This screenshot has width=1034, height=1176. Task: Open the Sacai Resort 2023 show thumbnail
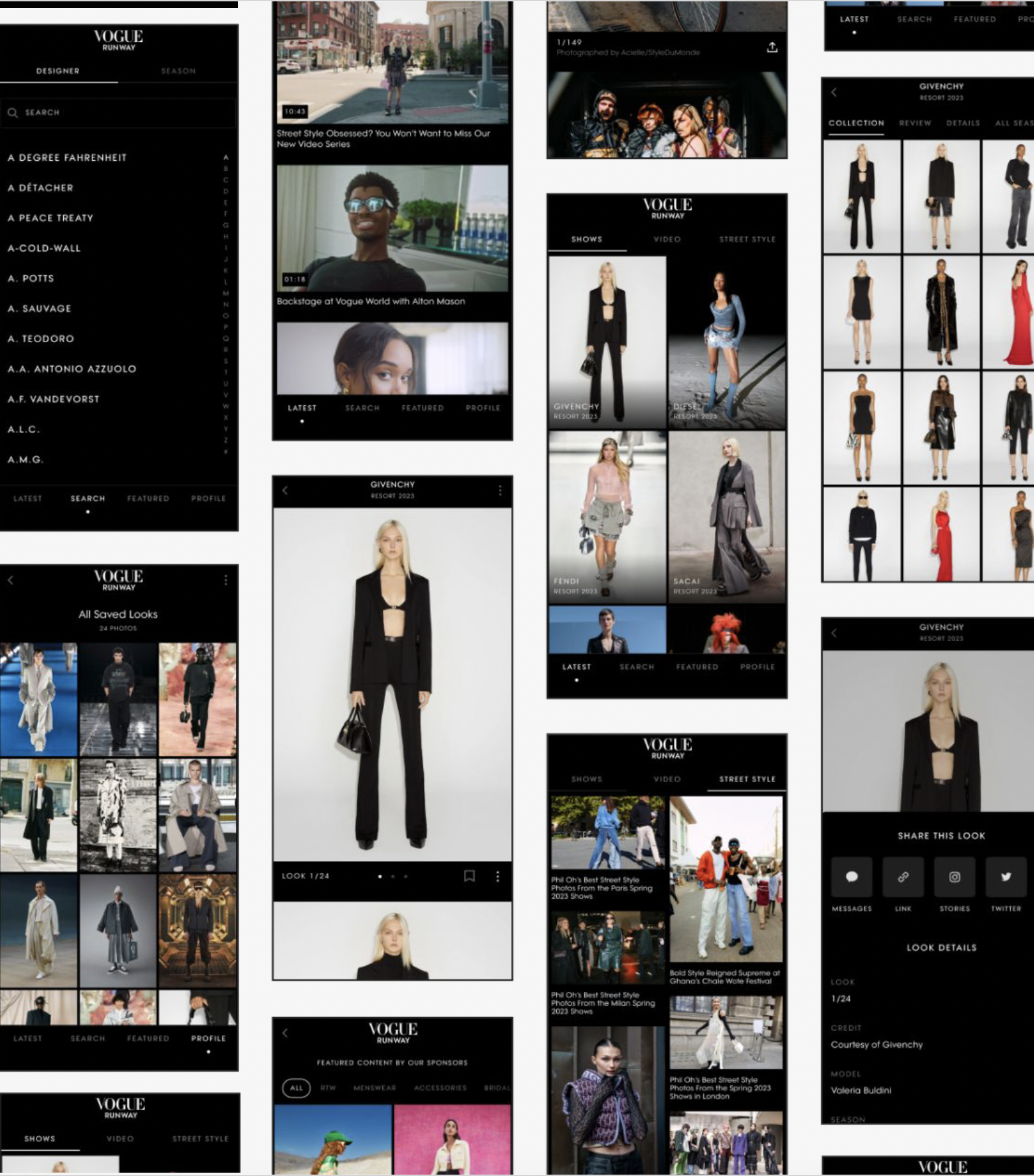pos(726,517)
